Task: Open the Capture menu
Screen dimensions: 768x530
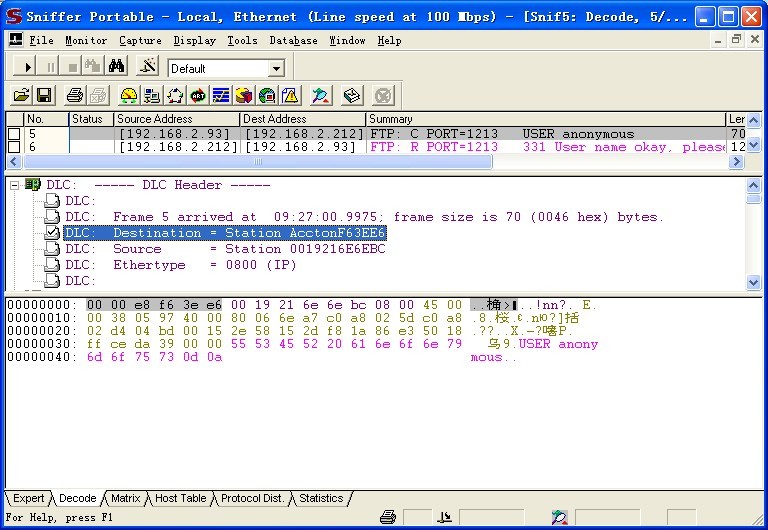Action: coord(140,41)
